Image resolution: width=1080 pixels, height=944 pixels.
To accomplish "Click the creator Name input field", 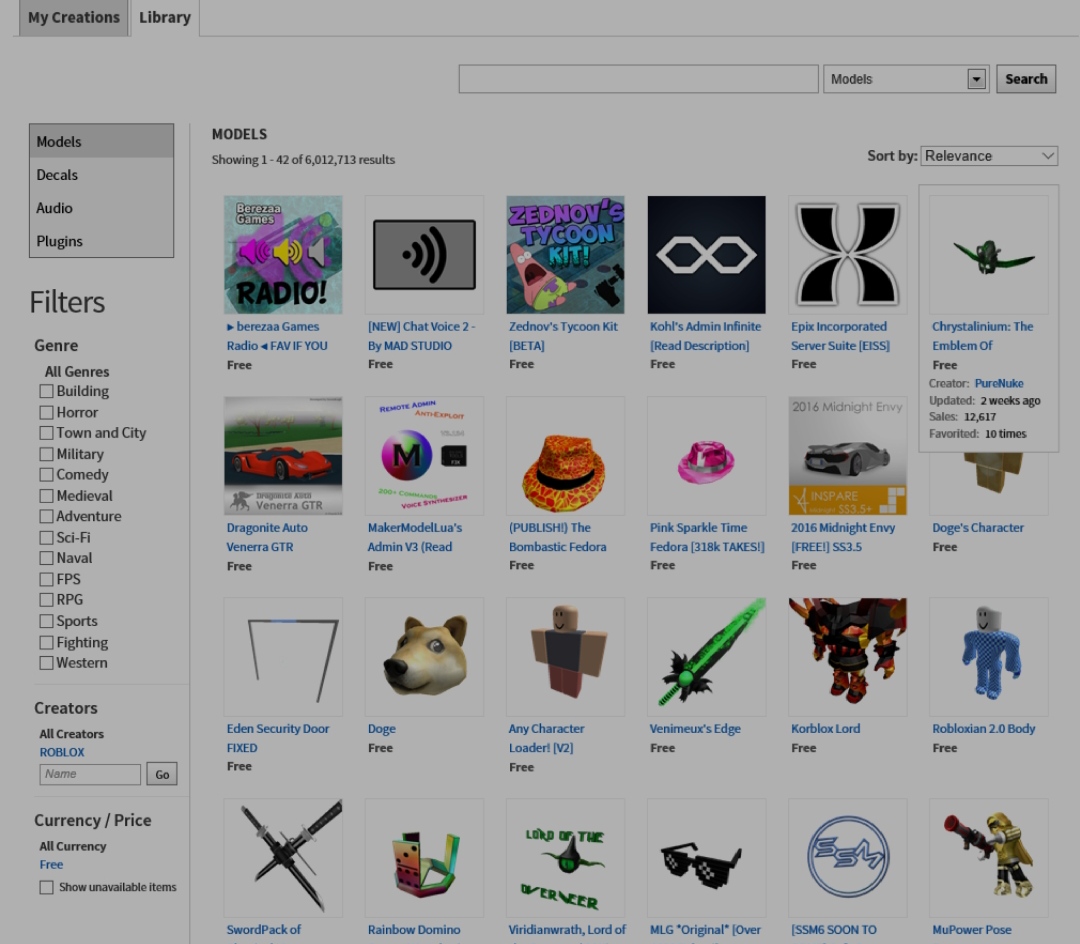I will tap(90, 774).
